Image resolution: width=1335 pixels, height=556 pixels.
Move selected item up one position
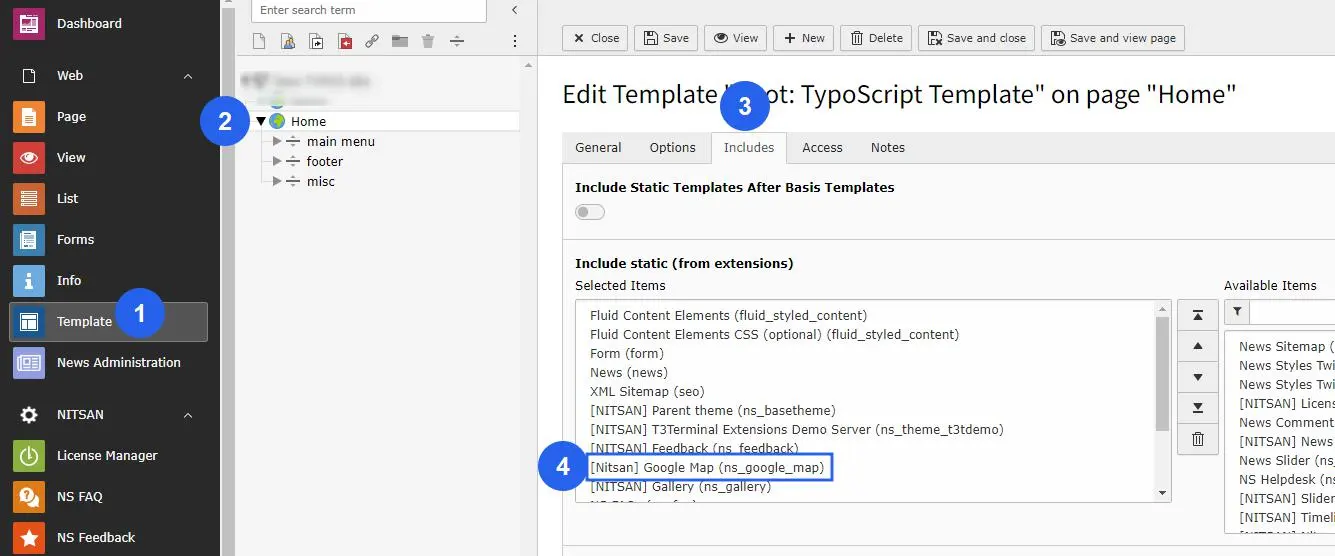click(1198, 347)
